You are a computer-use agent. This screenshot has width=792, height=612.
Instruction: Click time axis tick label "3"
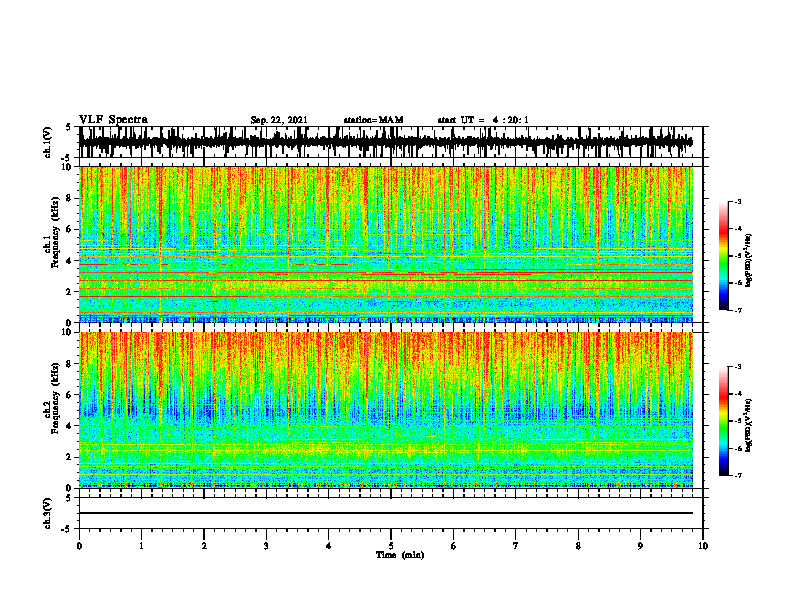(x=266, y=546)
